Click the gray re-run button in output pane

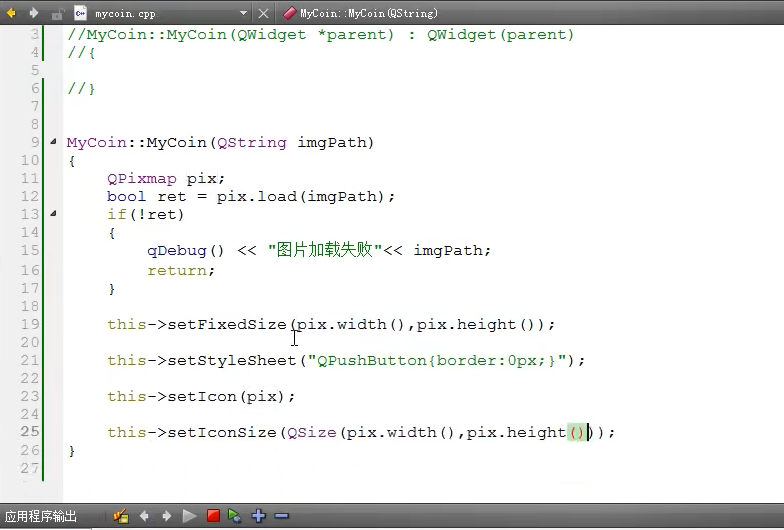[x=189, y=516]
